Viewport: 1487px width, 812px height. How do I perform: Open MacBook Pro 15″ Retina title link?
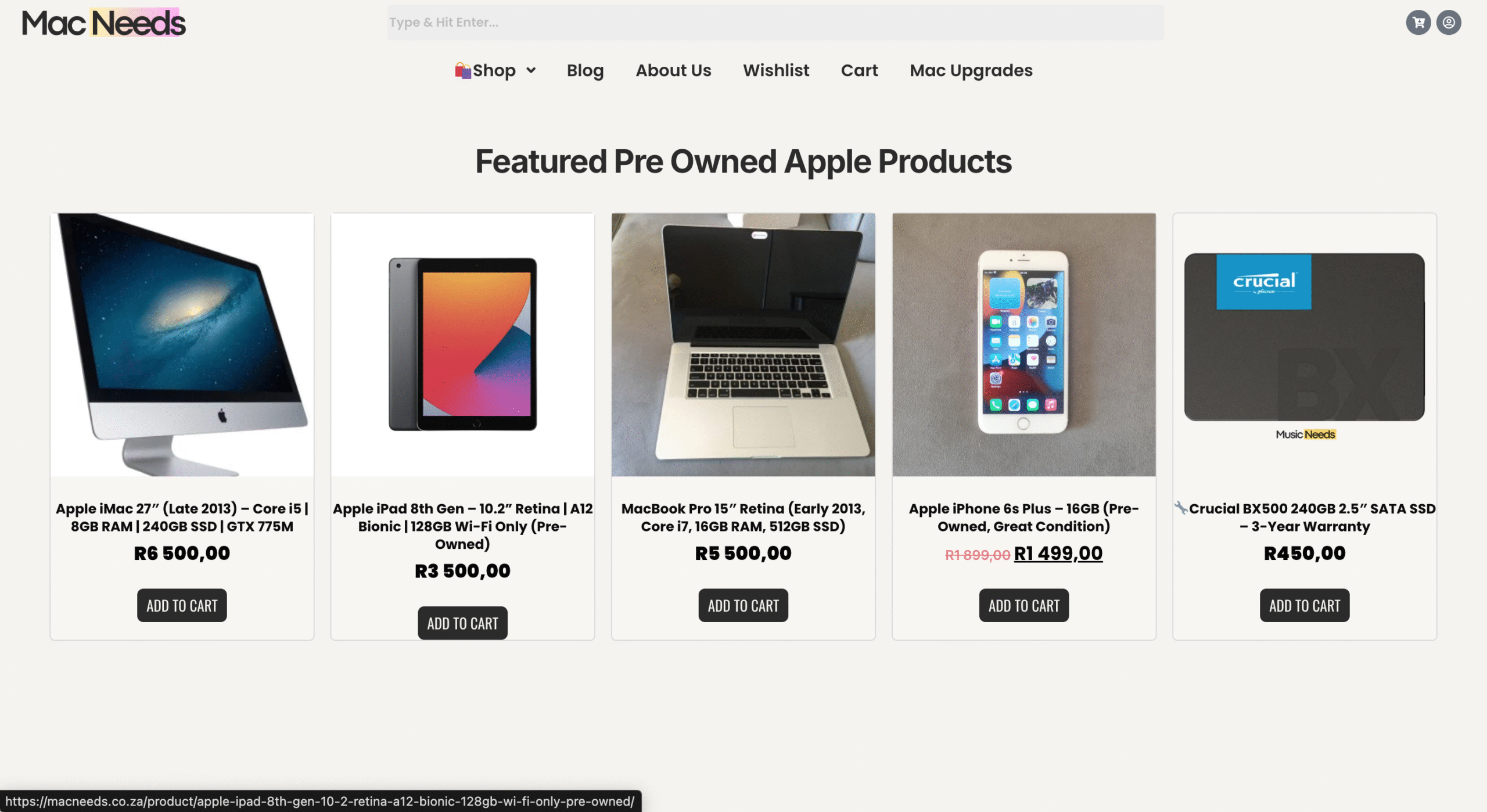[x=743, y=517]
